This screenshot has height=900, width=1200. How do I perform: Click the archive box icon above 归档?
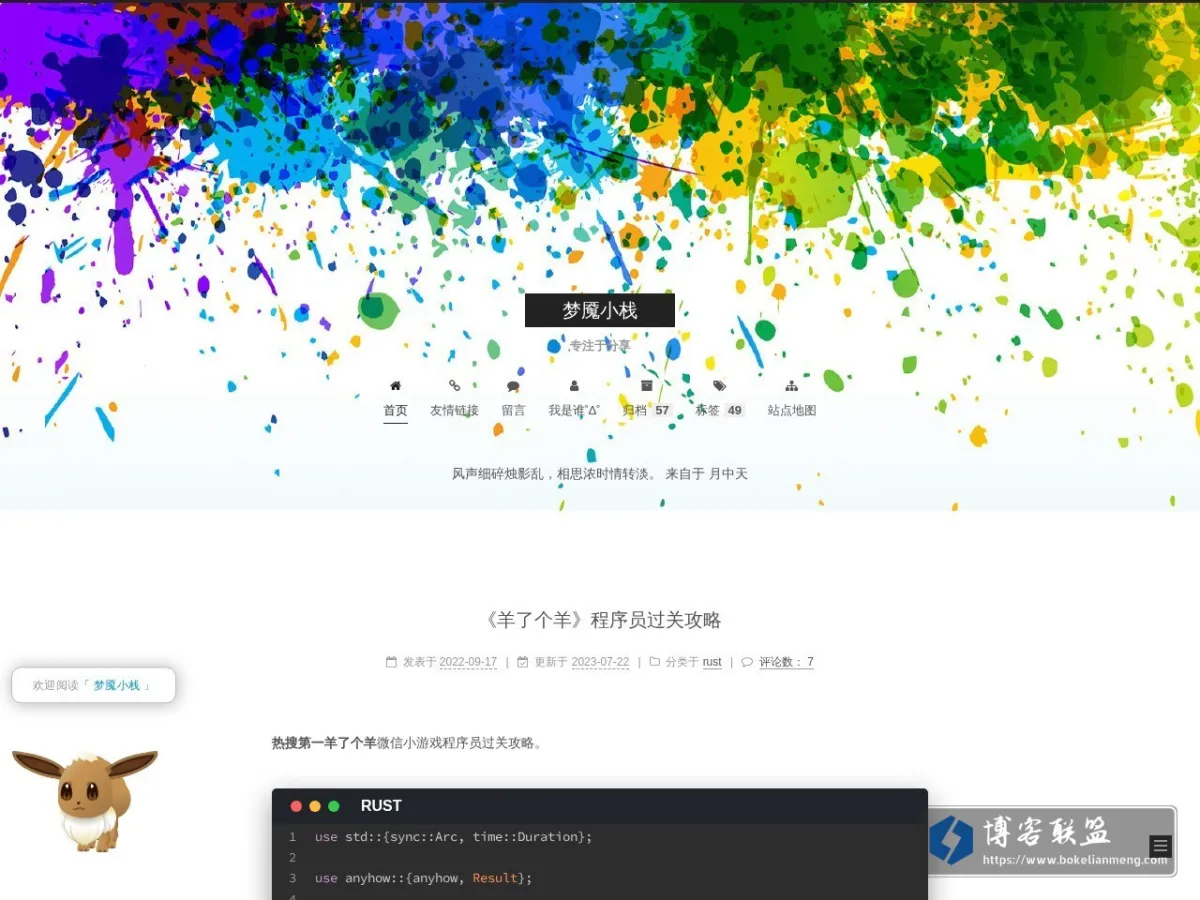647,385
